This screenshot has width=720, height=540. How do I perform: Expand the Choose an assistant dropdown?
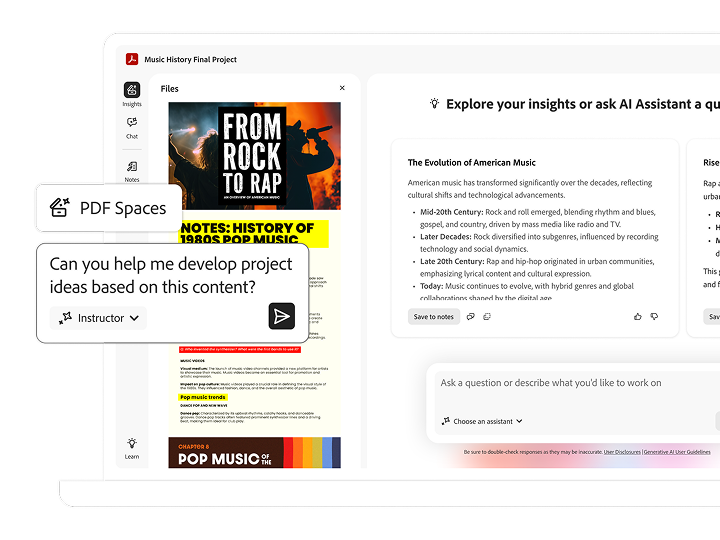[x=482, y=421]
